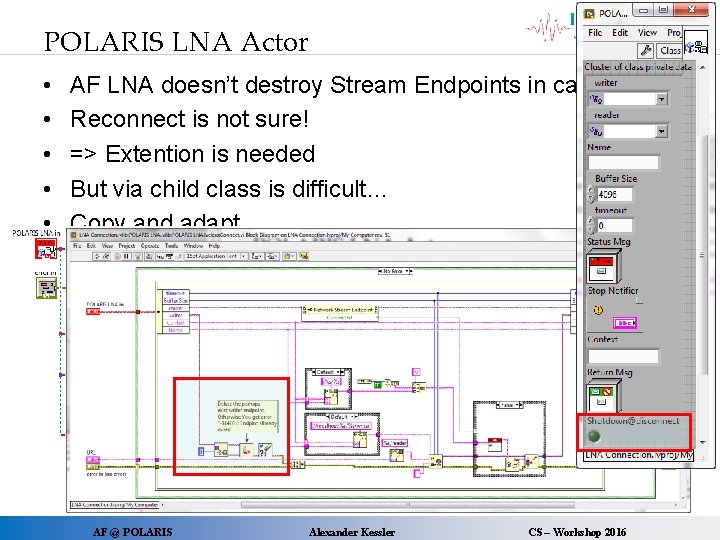Click scroll down arrow of class window
Image resolution: width=720 pixels, height=540 pixels.
pyautogui.click(x=703, y=442)
